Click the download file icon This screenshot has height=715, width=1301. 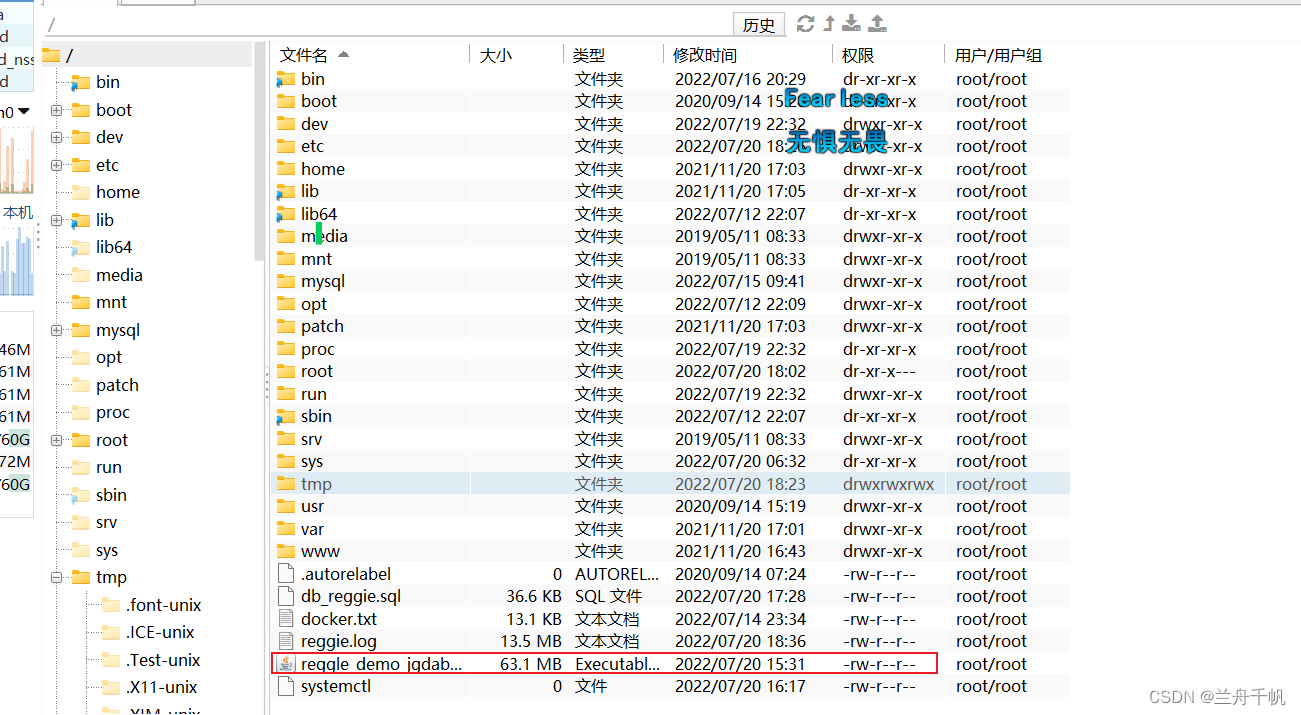tap(852, 24)
